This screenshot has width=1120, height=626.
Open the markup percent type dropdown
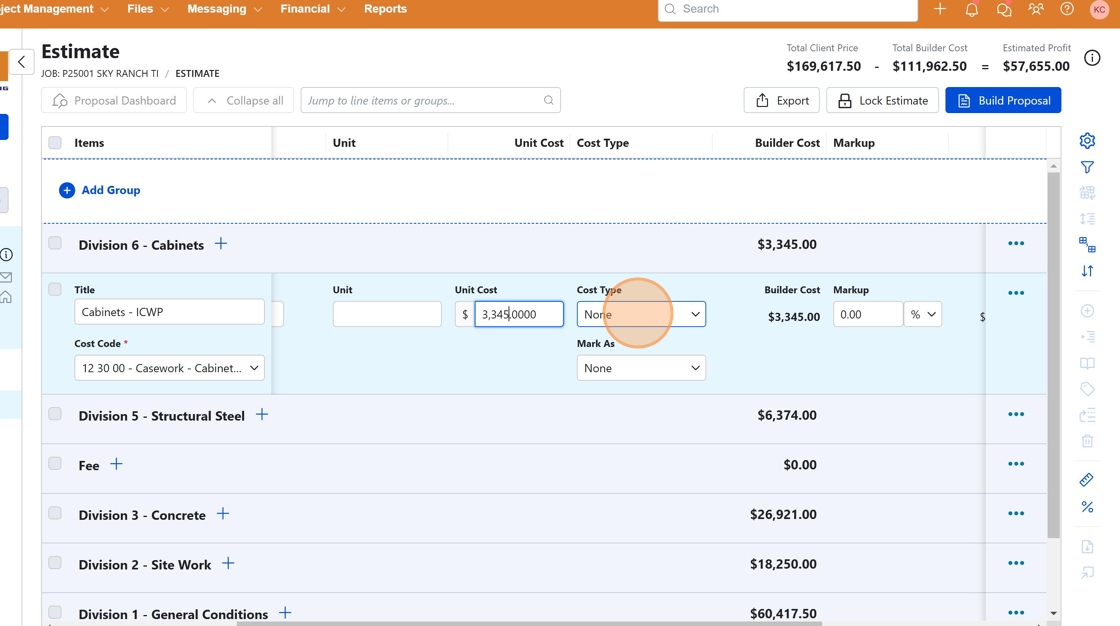pos(922,314)
